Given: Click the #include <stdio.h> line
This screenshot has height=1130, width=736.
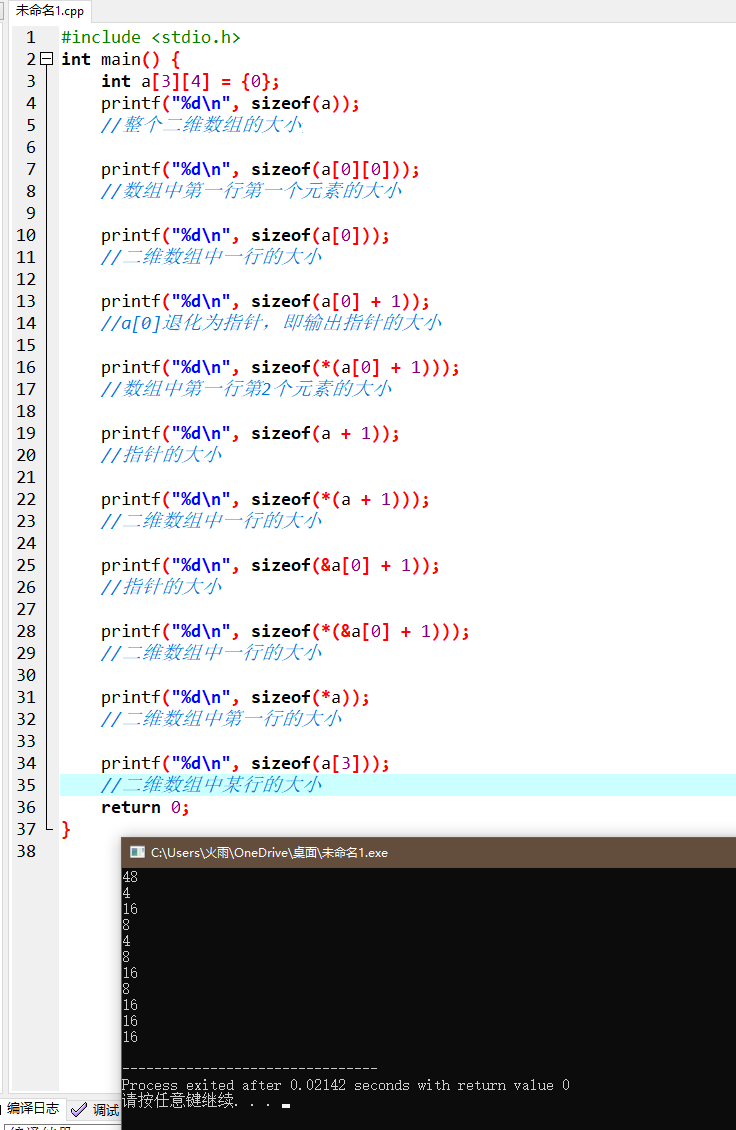Looking at the screenshot, I should pos(151,37).
